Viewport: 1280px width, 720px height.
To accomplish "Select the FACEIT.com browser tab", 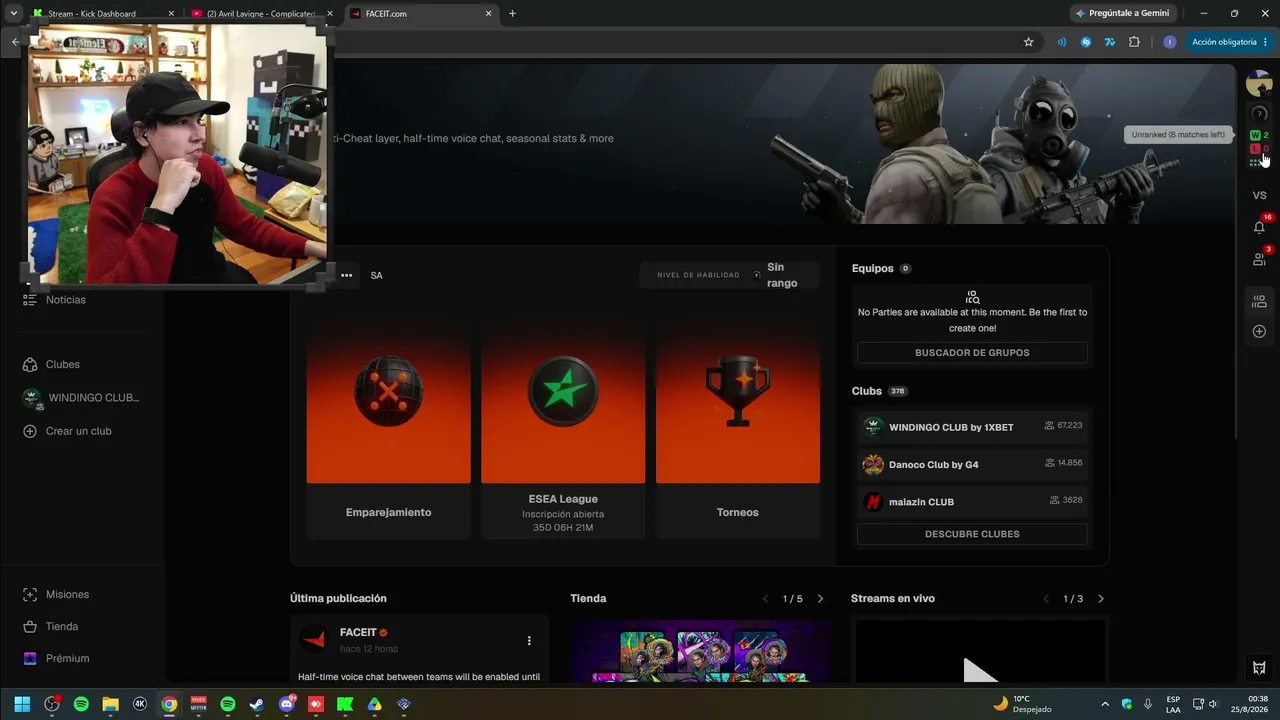I will click(x=420, y=14).
